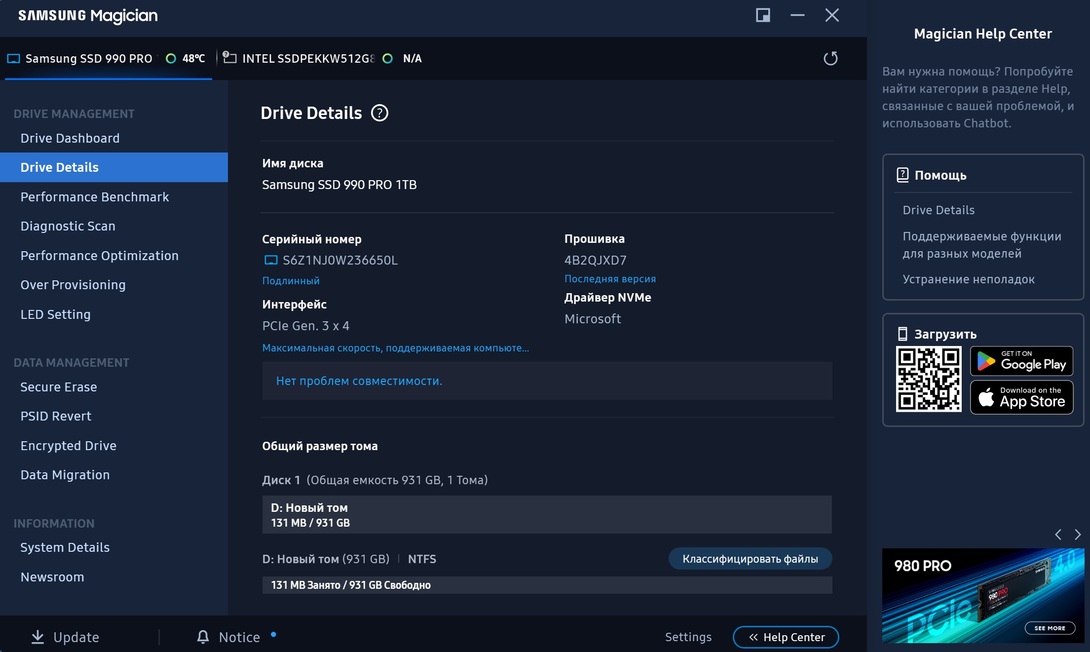1090x652 pixels.
Task: Collapse the Help Center panel button
Action: coord(786,637)
